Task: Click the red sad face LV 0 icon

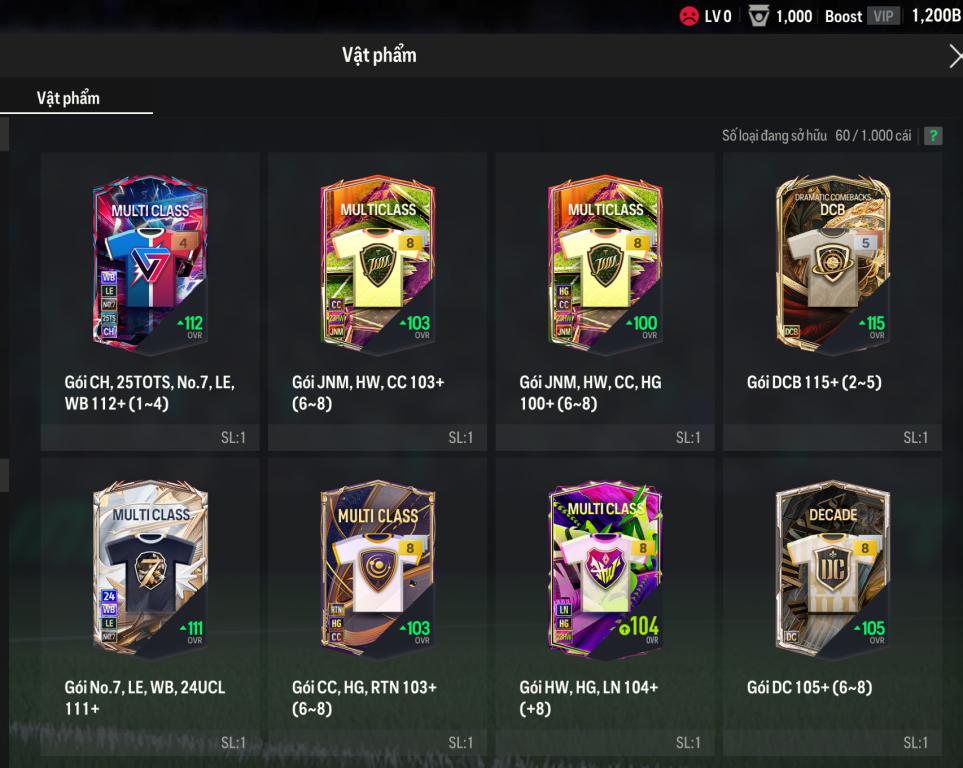Action: pos(688,16)
